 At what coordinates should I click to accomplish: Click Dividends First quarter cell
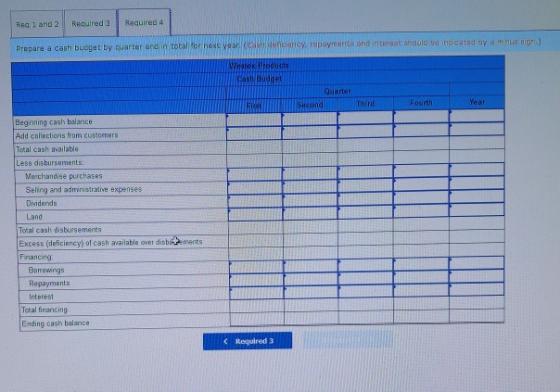tap(255, 202)
